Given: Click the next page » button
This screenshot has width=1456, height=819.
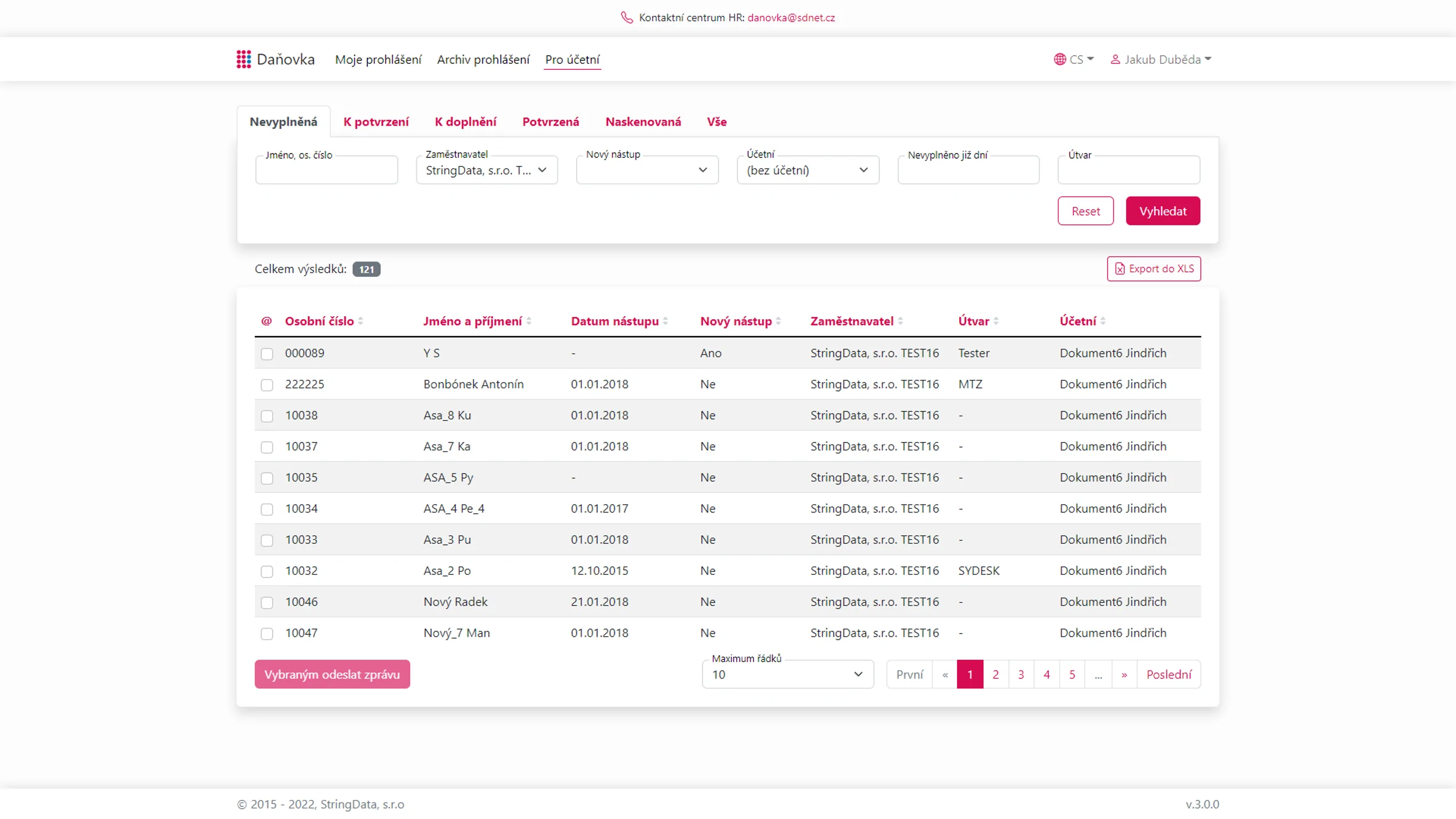Looking at the screenshot, I should click(1124, 674).
